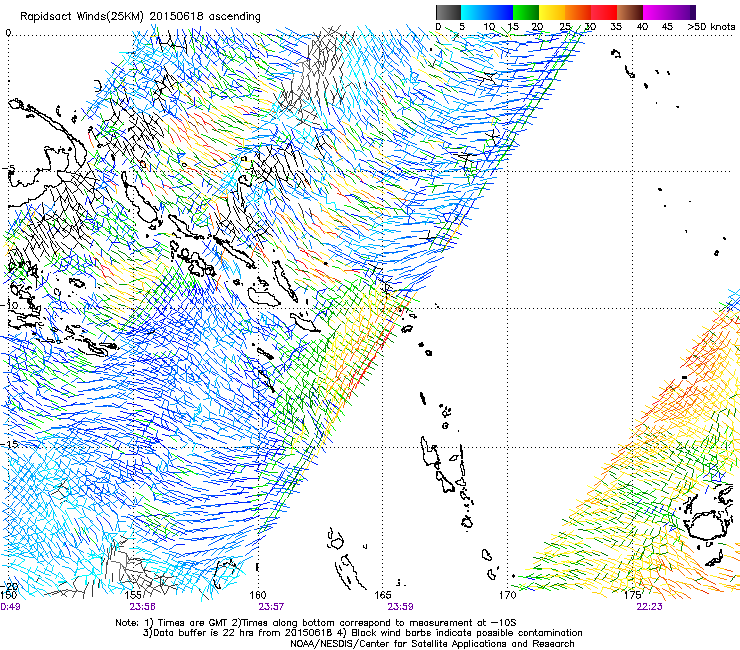Click the longitude label '150'
740x650 pixels.
pyautogui.click(x=9, y=595)
